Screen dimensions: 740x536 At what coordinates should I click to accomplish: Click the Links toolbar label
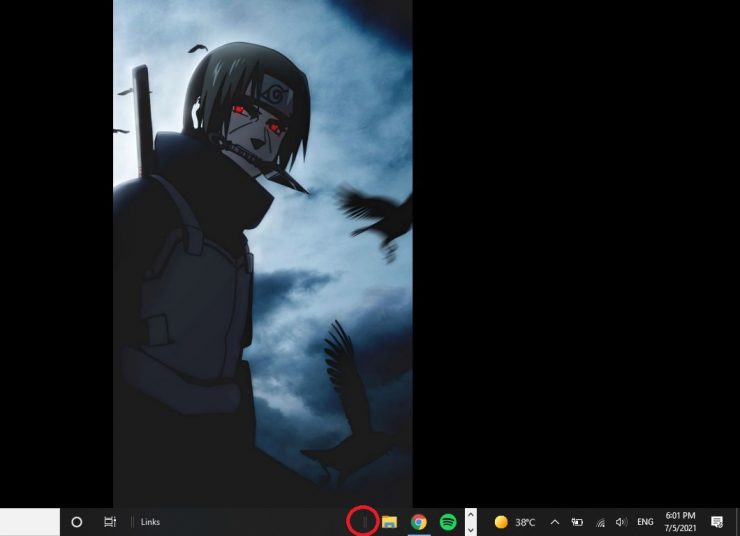tap(151, 522)
